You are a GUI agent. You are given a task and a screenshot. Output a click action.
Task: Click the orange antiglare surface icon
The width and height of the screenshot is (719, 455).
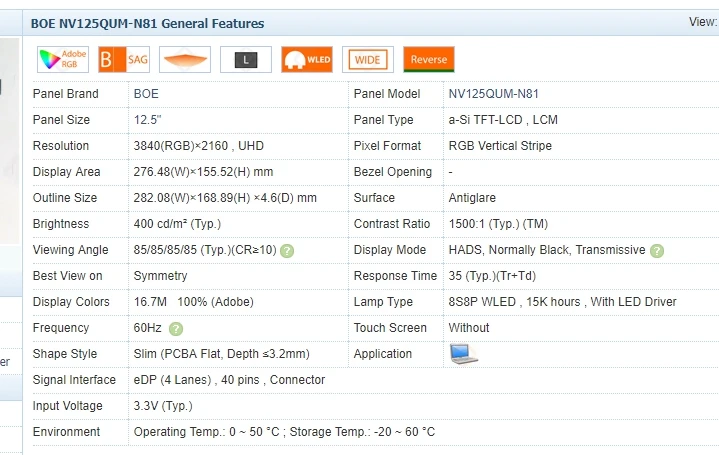(x=185, y=59)
